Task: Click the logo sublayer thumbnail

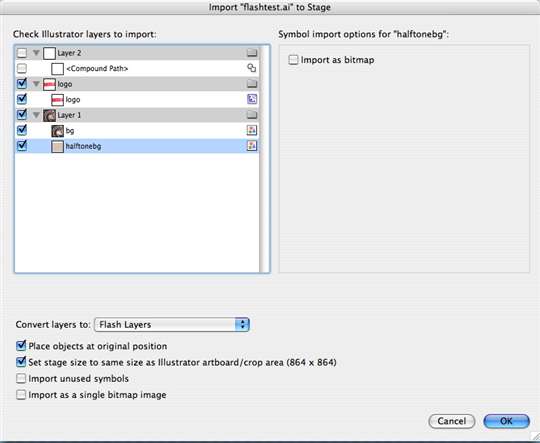Action: (58, 100)
